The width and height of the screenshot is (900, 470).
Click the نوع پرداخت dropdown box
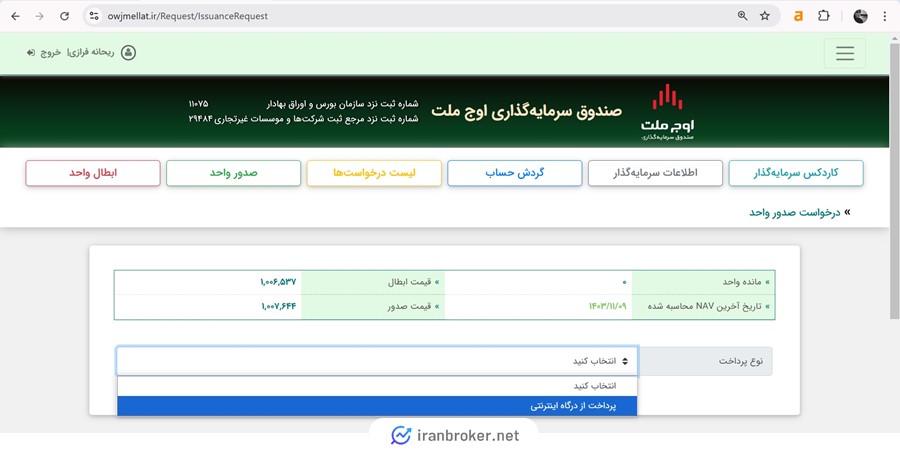tap(377, 361)
